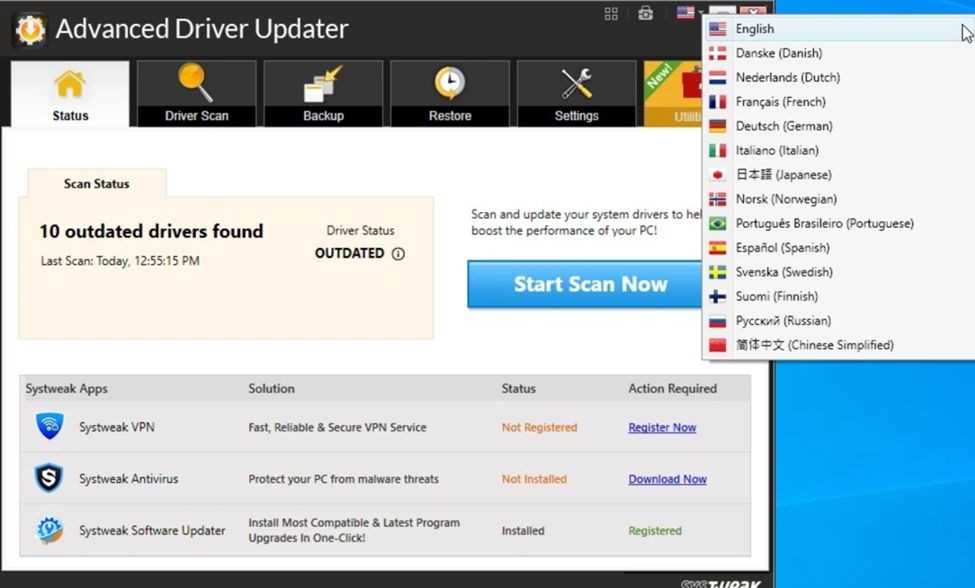Click the Systweak Software Updater icon
This screenshot has height=588, width=975.
pos(49,531)
